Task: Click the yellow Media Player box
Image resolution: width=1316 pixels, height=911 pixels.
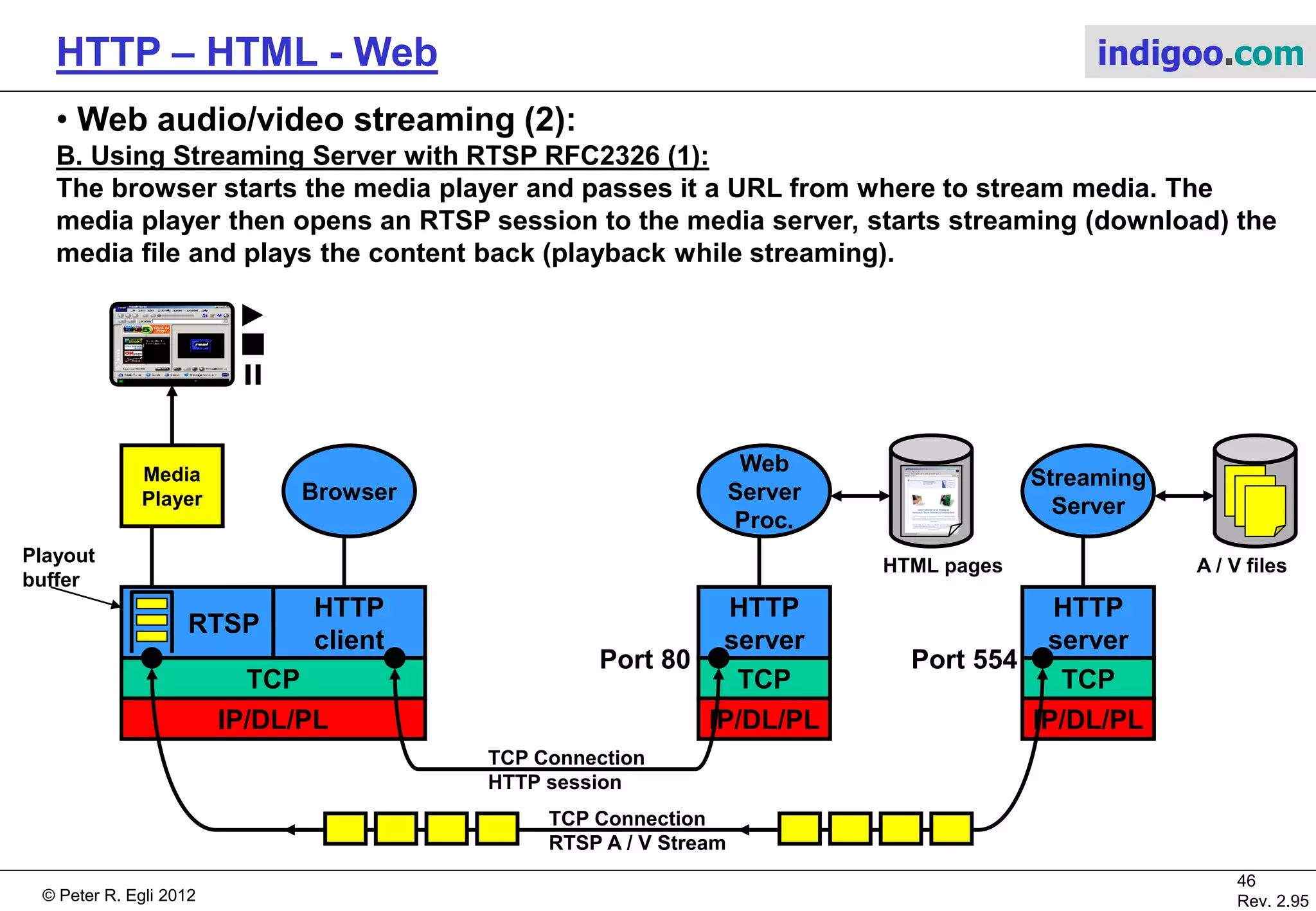Action: click(x=172, y=486)
